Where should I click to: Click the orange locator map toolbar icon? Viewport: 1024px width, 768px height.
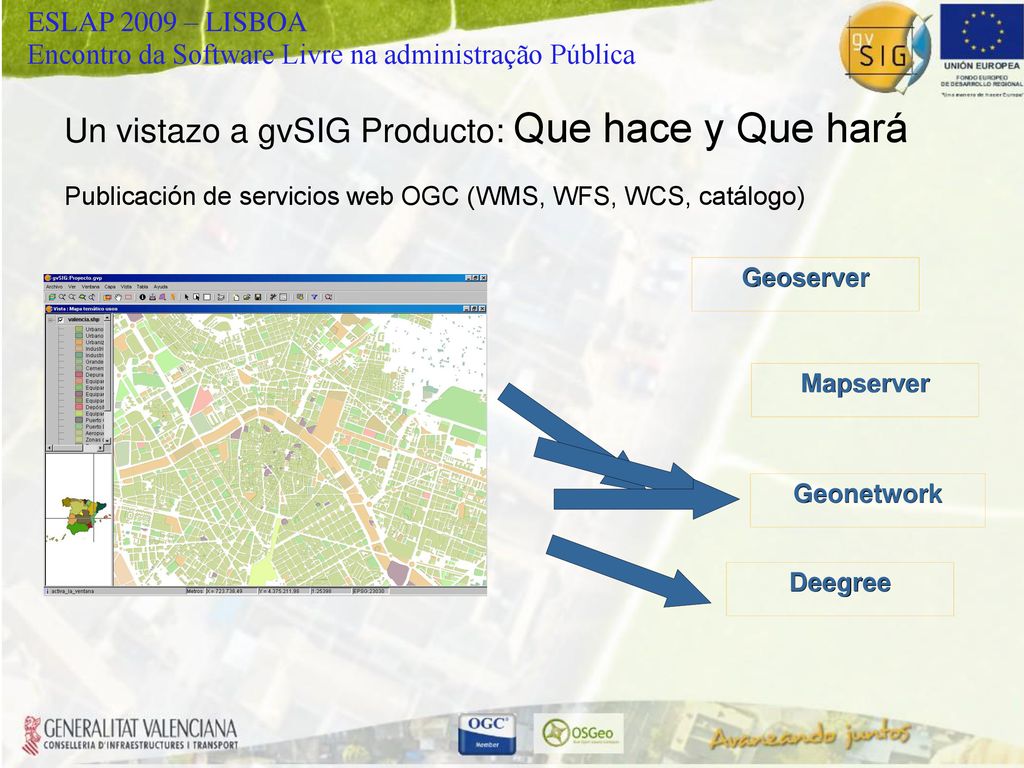107,297
